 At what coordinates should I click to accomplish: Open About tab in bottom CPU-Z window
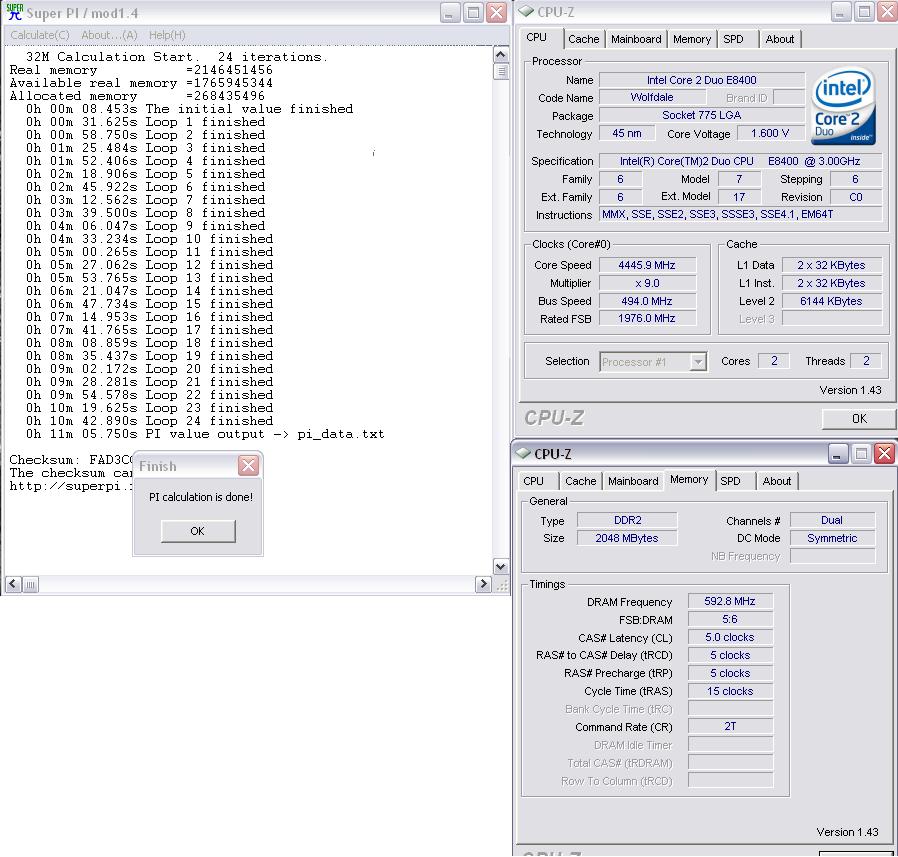tap(777, 481)
